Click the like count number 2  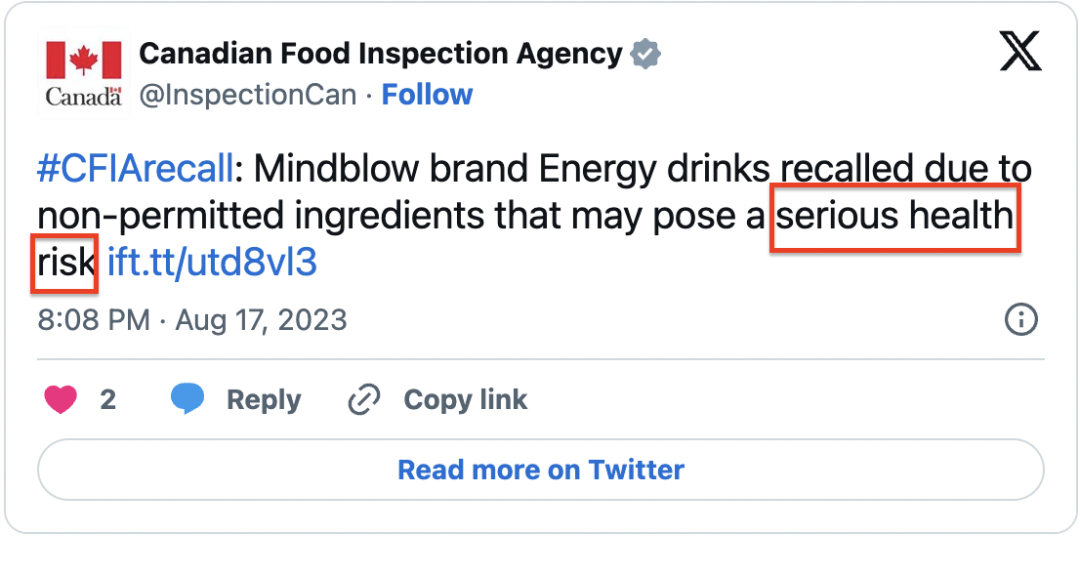pyautogui.click(x=108, y=400)
